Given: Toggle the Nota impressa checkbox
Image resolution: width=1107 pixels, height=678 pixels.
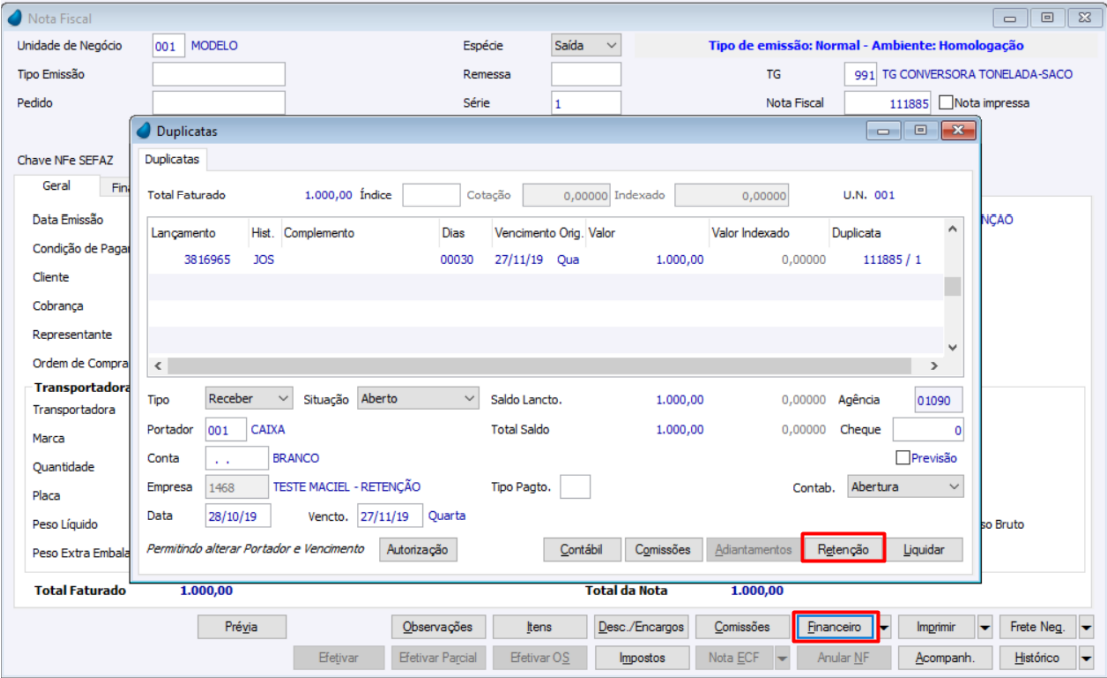Looking at the screenshot, I should coord(946,102).
